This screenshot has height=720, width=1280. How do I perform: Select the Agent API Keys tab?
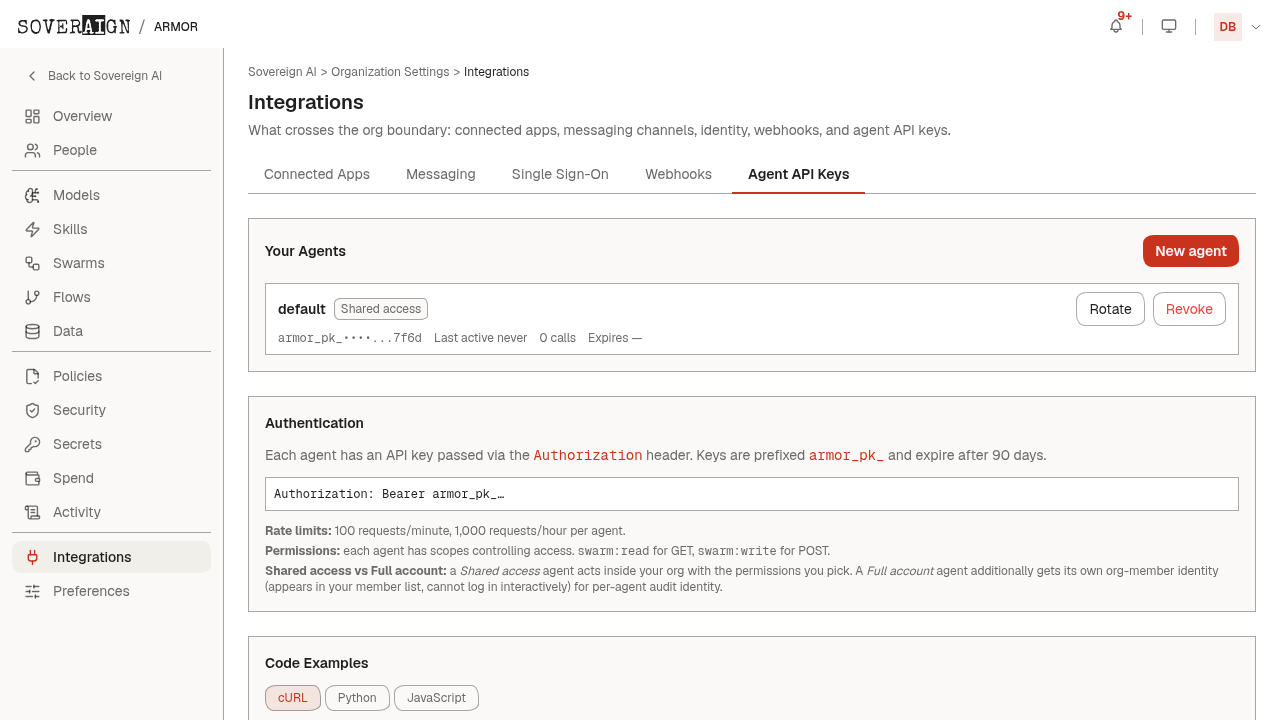tap(799, 174)
